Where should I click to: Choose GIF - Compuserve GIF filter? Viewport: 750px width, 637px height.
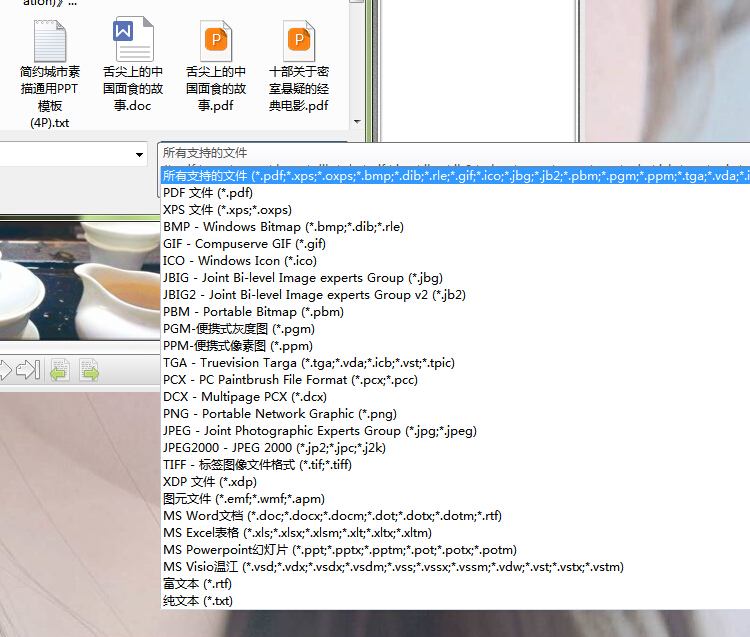coord(455,243)
